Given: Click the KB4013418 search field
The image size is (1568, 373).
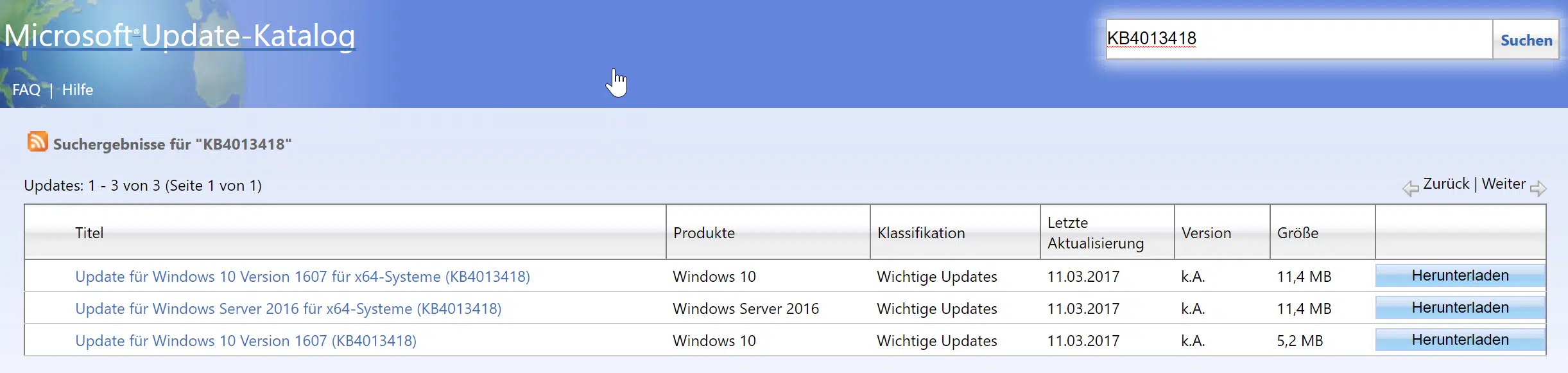Looking at the screenshot, I should (x=1298, y=39).
